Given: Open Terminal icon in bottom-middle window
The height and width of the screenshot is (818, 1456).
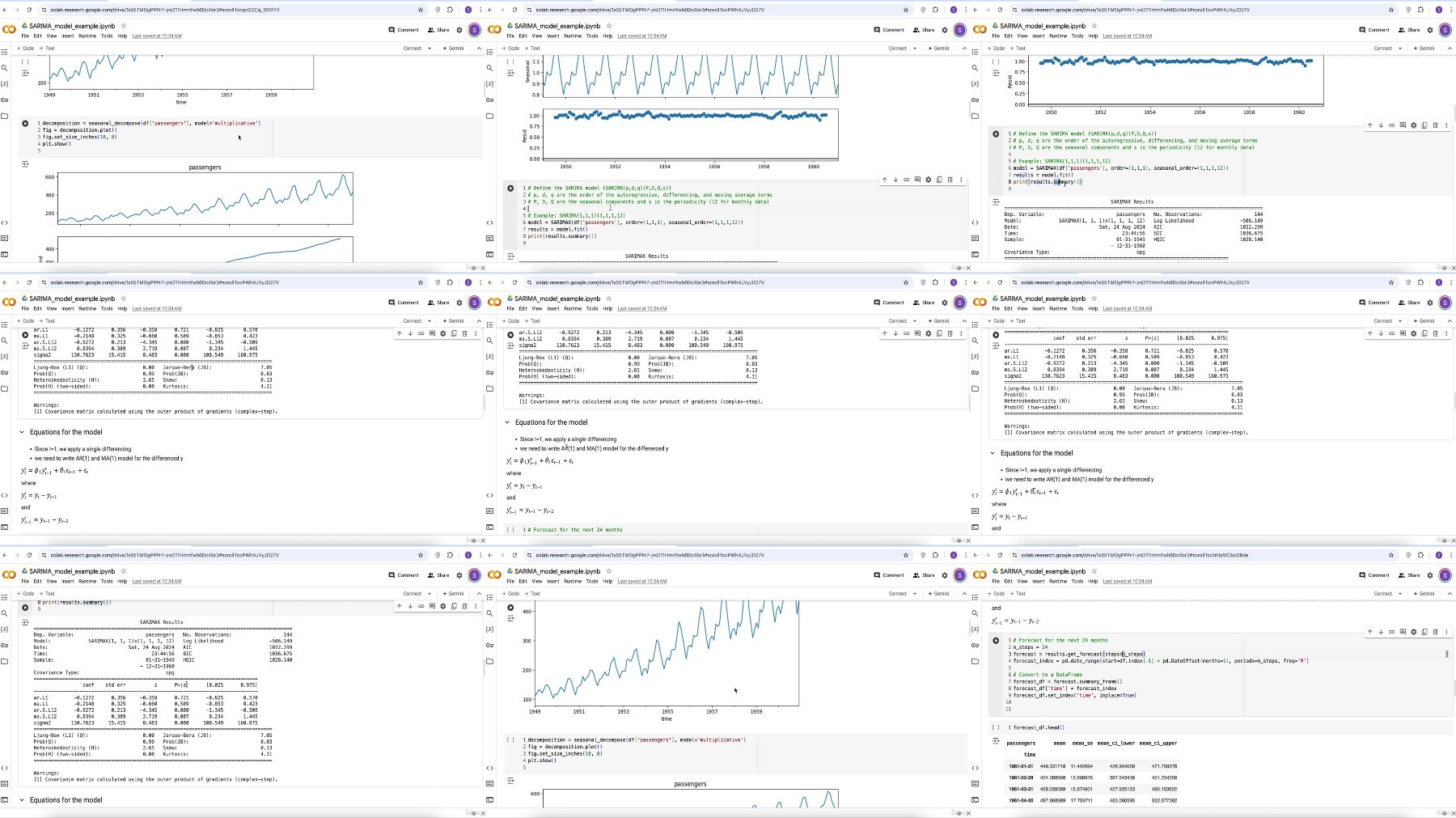Looking at the screenshot, I should [x=489, y=799].
